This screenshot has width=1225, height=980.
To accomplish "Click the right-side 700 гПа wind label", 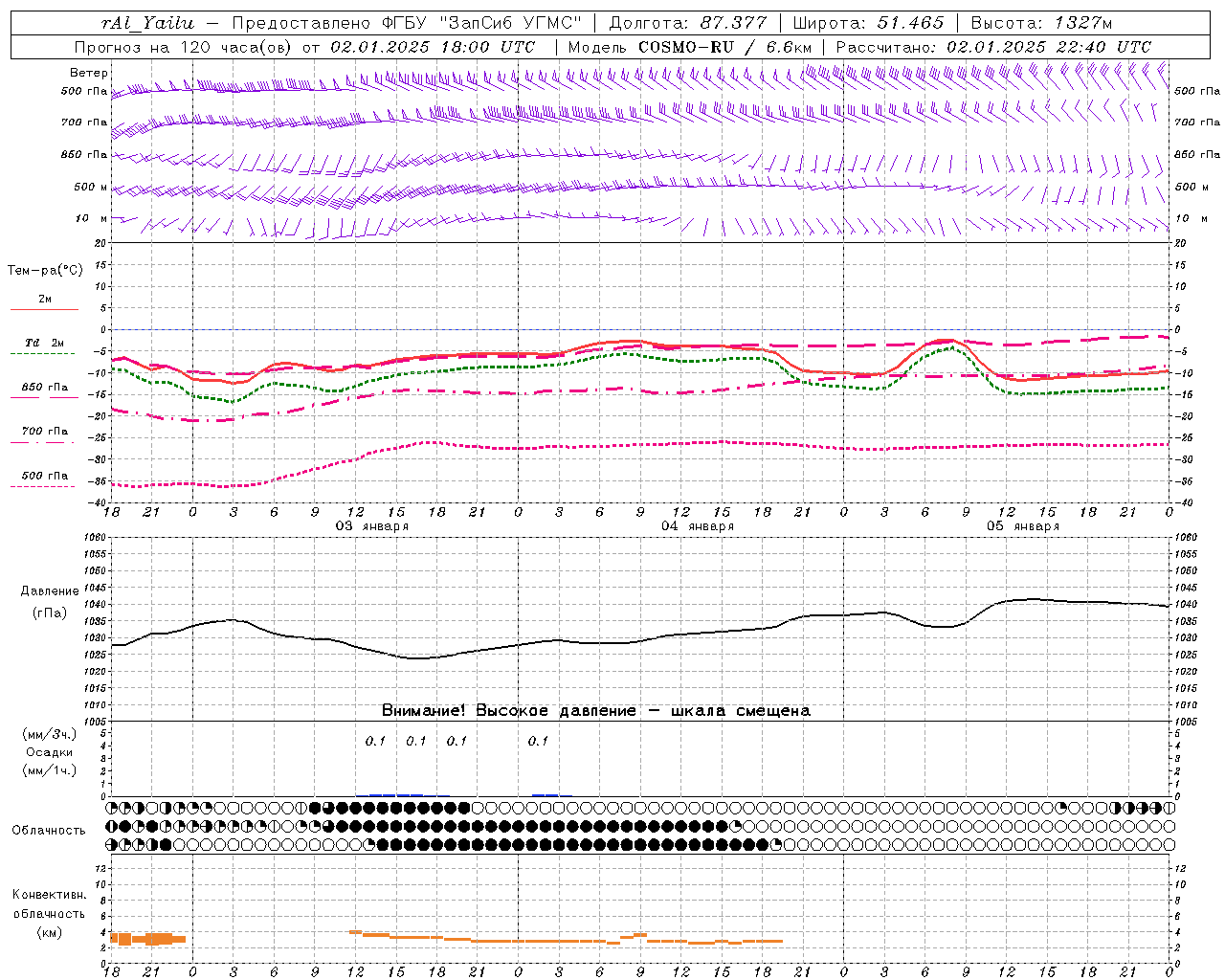I will click(1197, 122).
